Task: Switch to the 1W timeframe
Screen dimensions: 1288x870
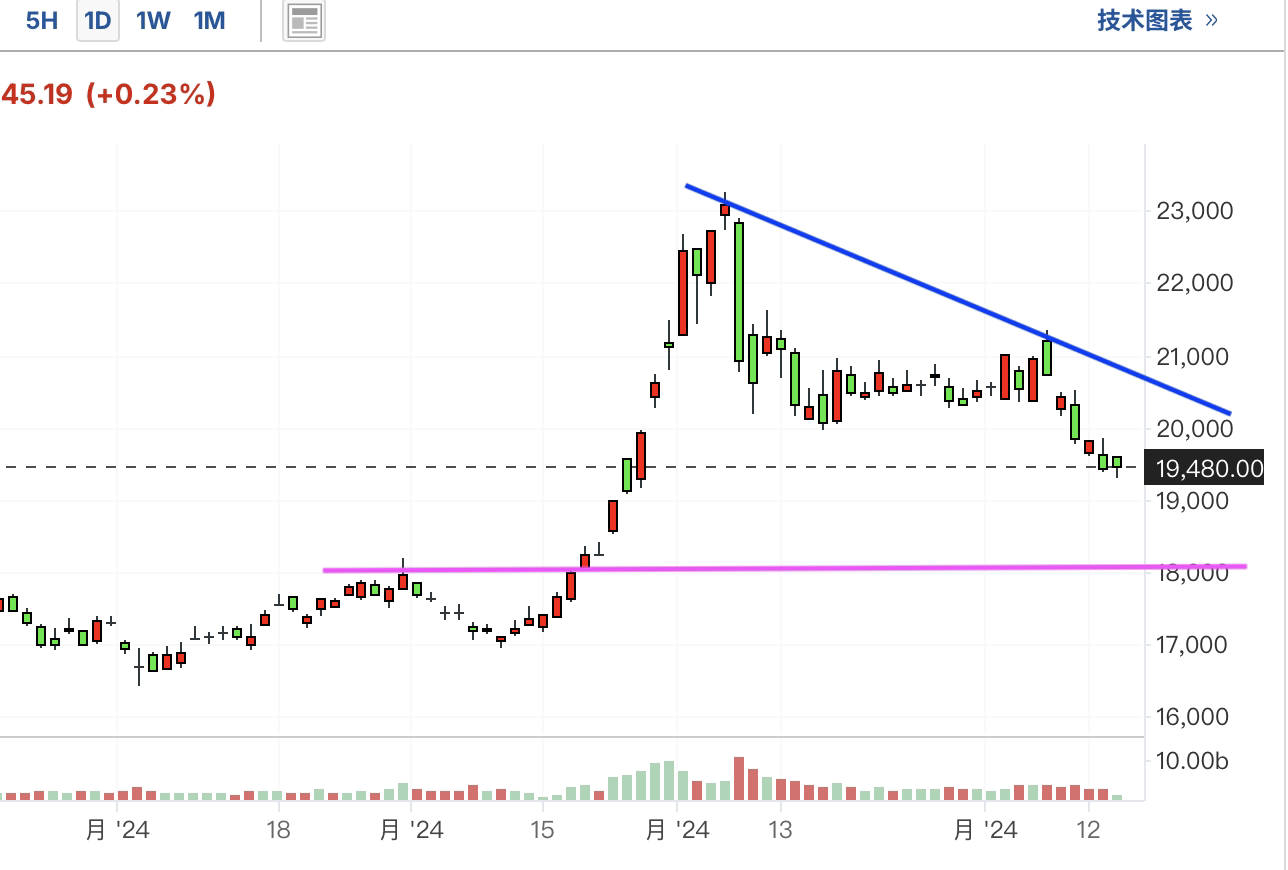Action: (x=153, y=21)
